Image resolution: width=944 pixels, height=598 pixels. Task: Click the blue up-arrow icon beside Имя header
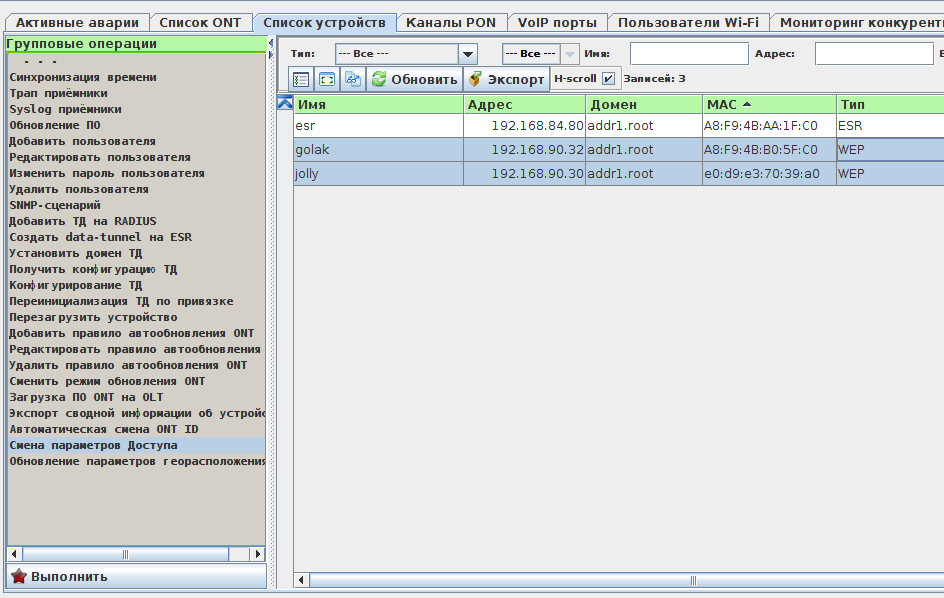pyautogui.click(x=285, y=103)
